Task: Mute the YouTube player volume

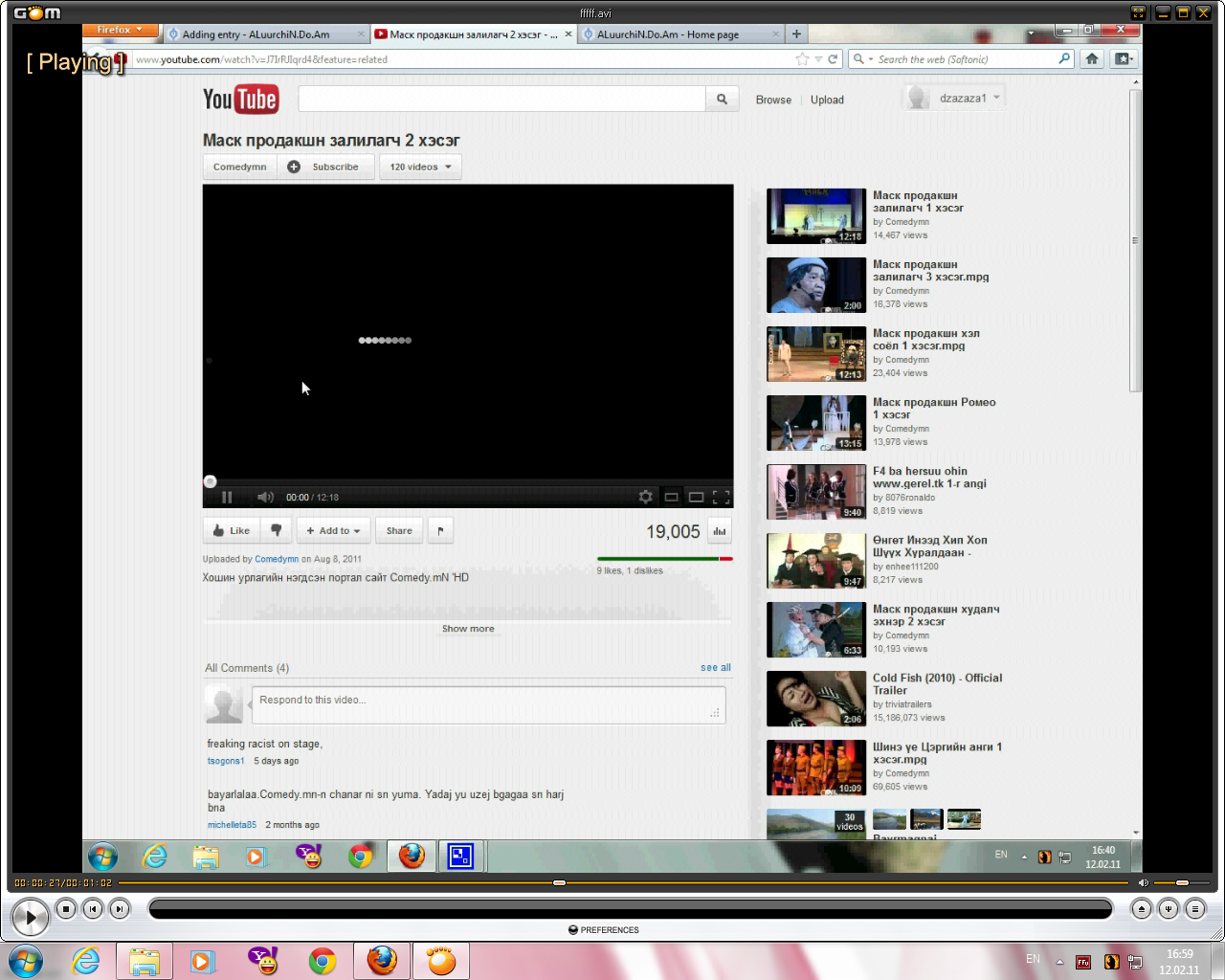Action: coord(265,497)
